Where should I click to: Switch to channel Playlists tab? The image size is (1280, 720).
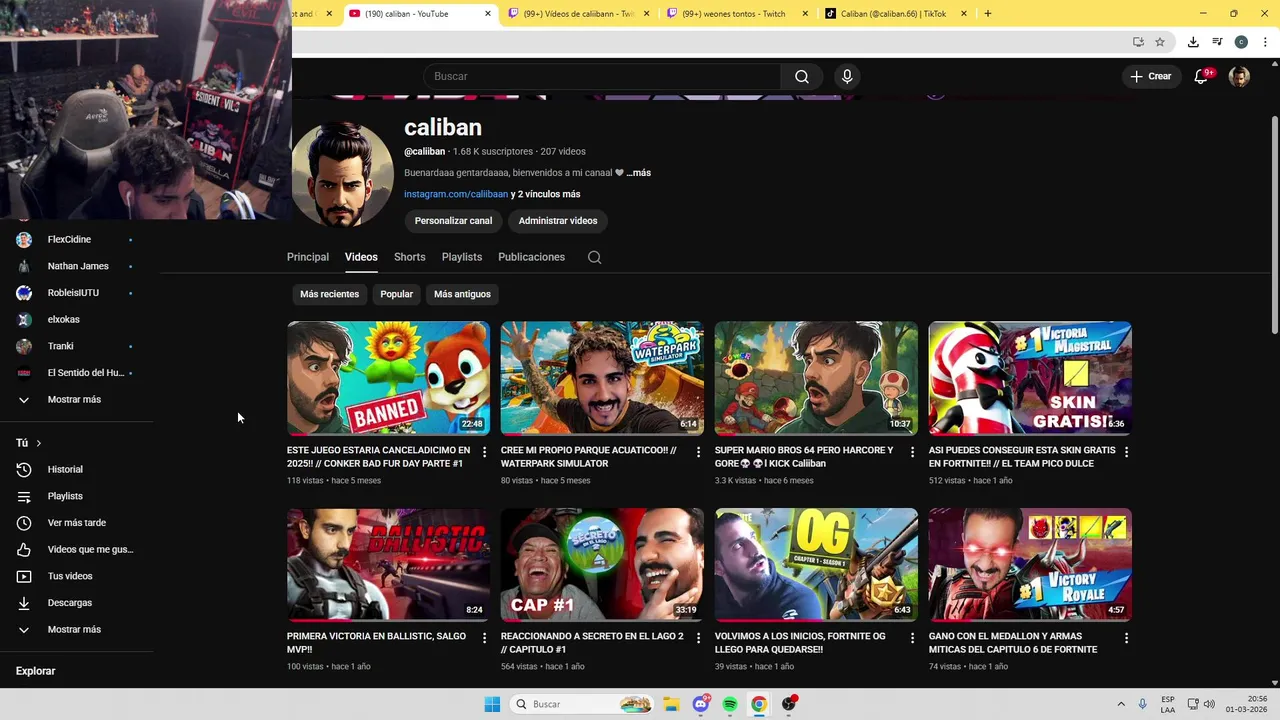(462, 257)
